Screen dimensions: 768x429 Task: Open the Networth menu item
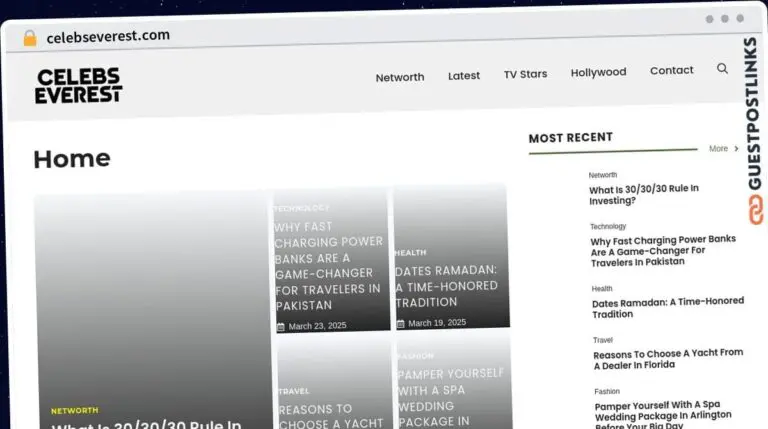(x=399, y=77)
